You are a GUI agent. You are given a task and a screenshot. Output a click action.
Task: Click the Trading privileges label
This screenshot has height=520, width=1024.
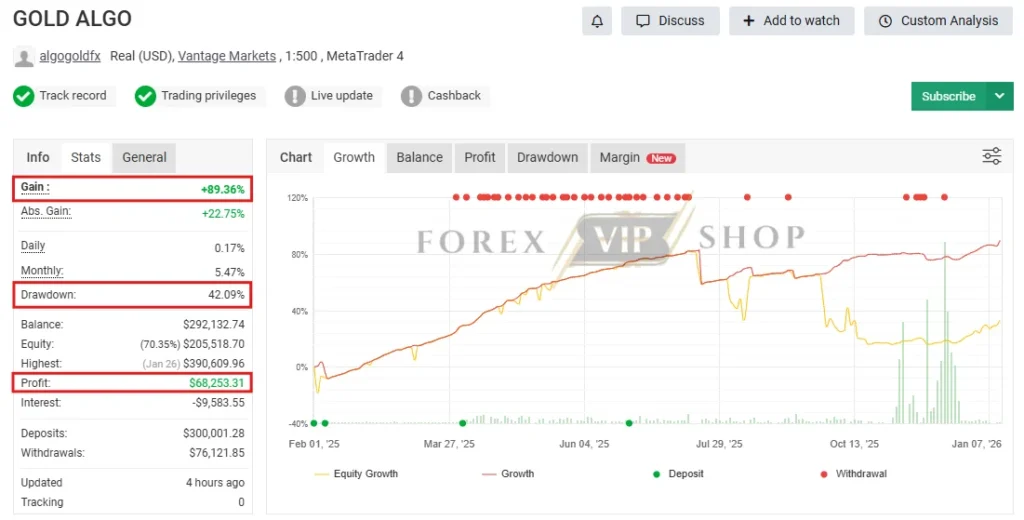click(208, 95)
